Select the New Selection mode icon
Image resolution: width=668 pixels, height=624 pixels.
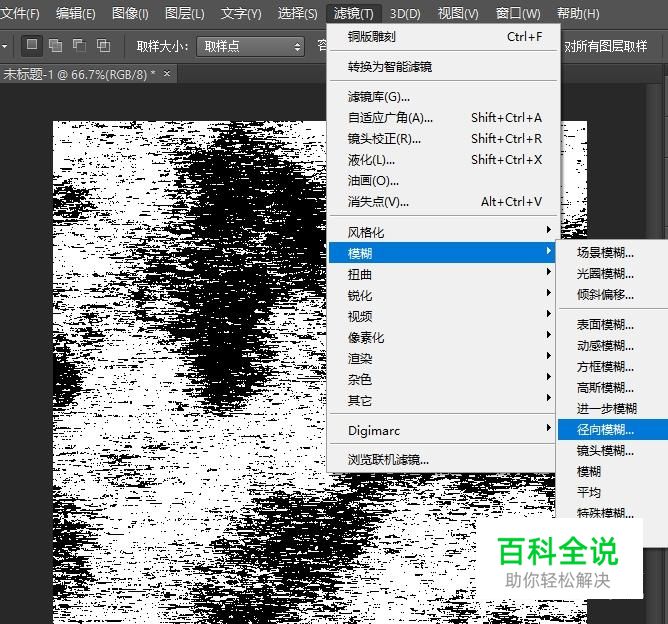[32, 45]
